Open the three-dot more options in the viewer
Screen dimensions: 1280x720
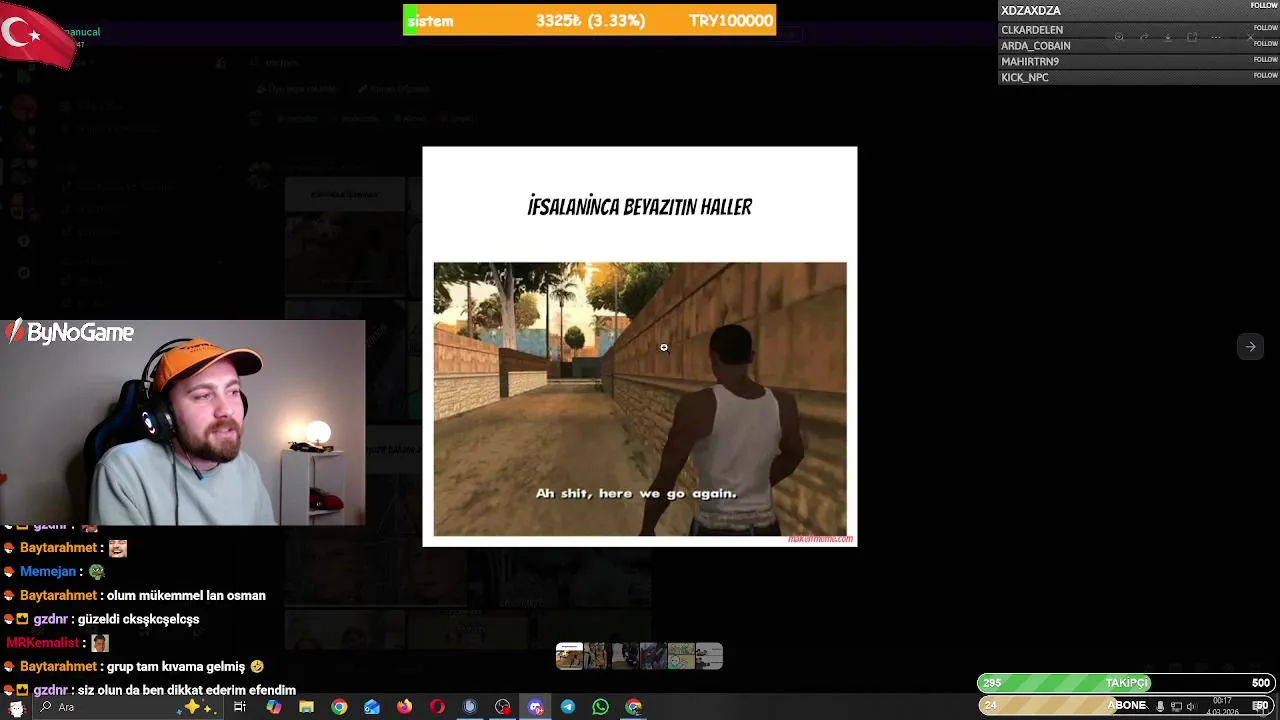click(x=1216, y=37)
